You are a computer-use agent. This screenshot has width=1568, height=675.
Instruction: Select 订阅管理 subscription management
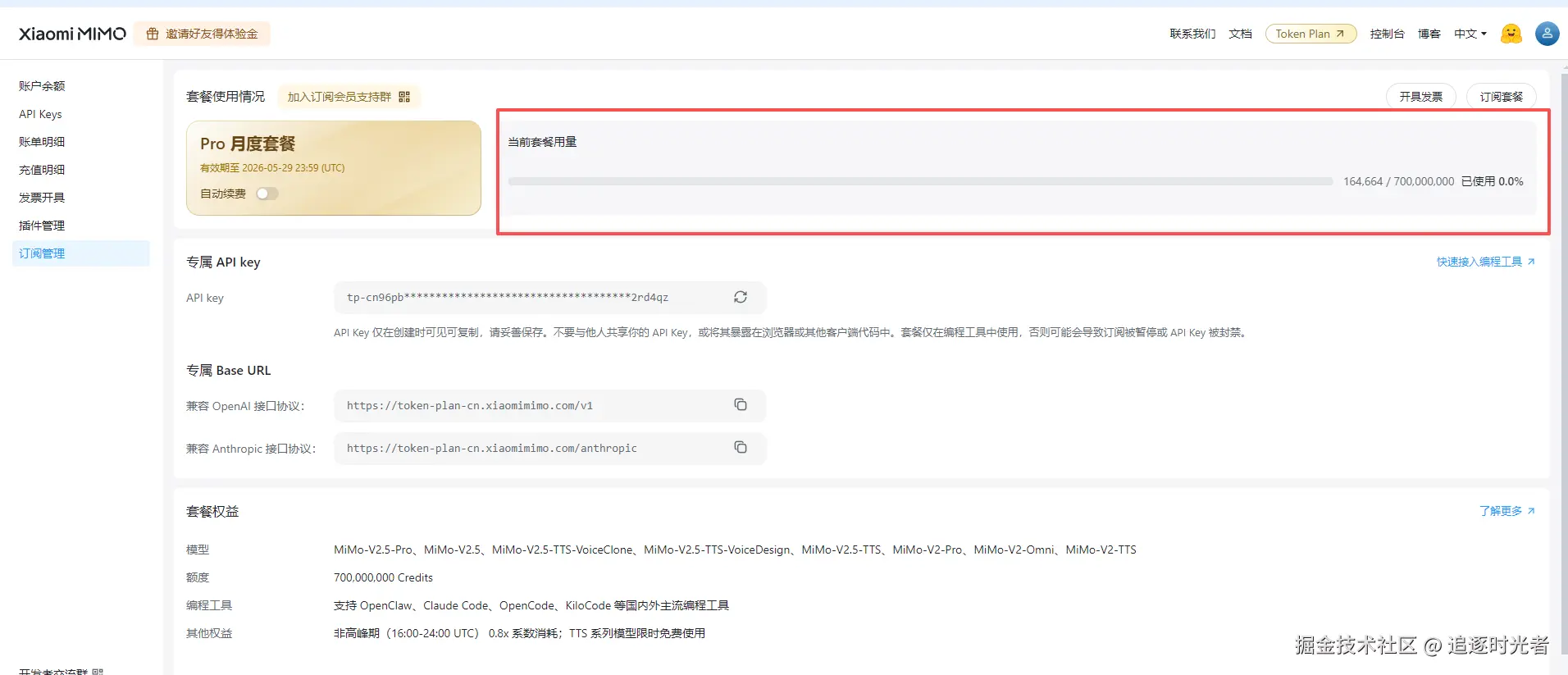point(81,253)
